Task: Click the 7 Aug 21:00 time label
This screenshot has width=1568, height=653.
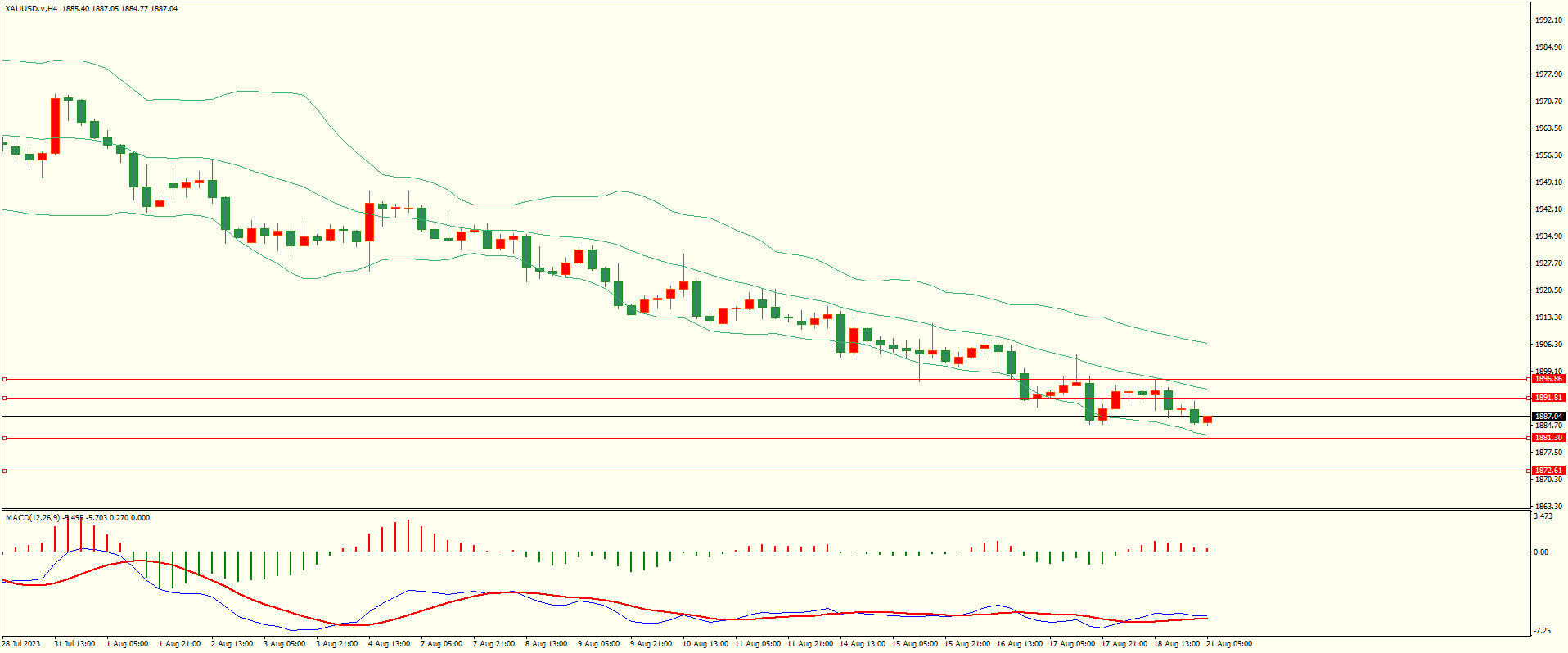Action: pyautogui.click(x=493, y=644)
